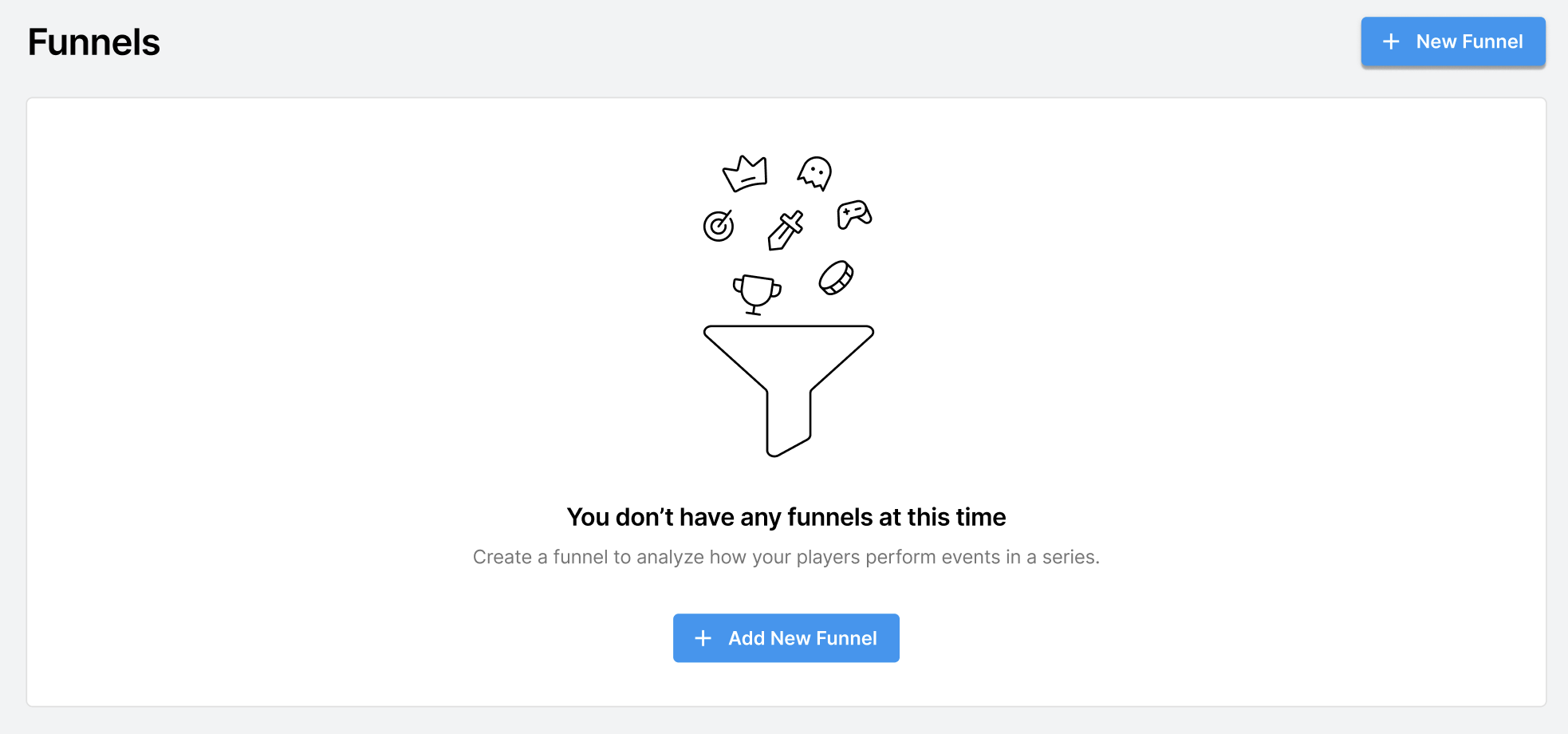The height and width of the screenshot is (734, 1568).
Task: Click the word "series" in the description
Action: (1069, 557)
